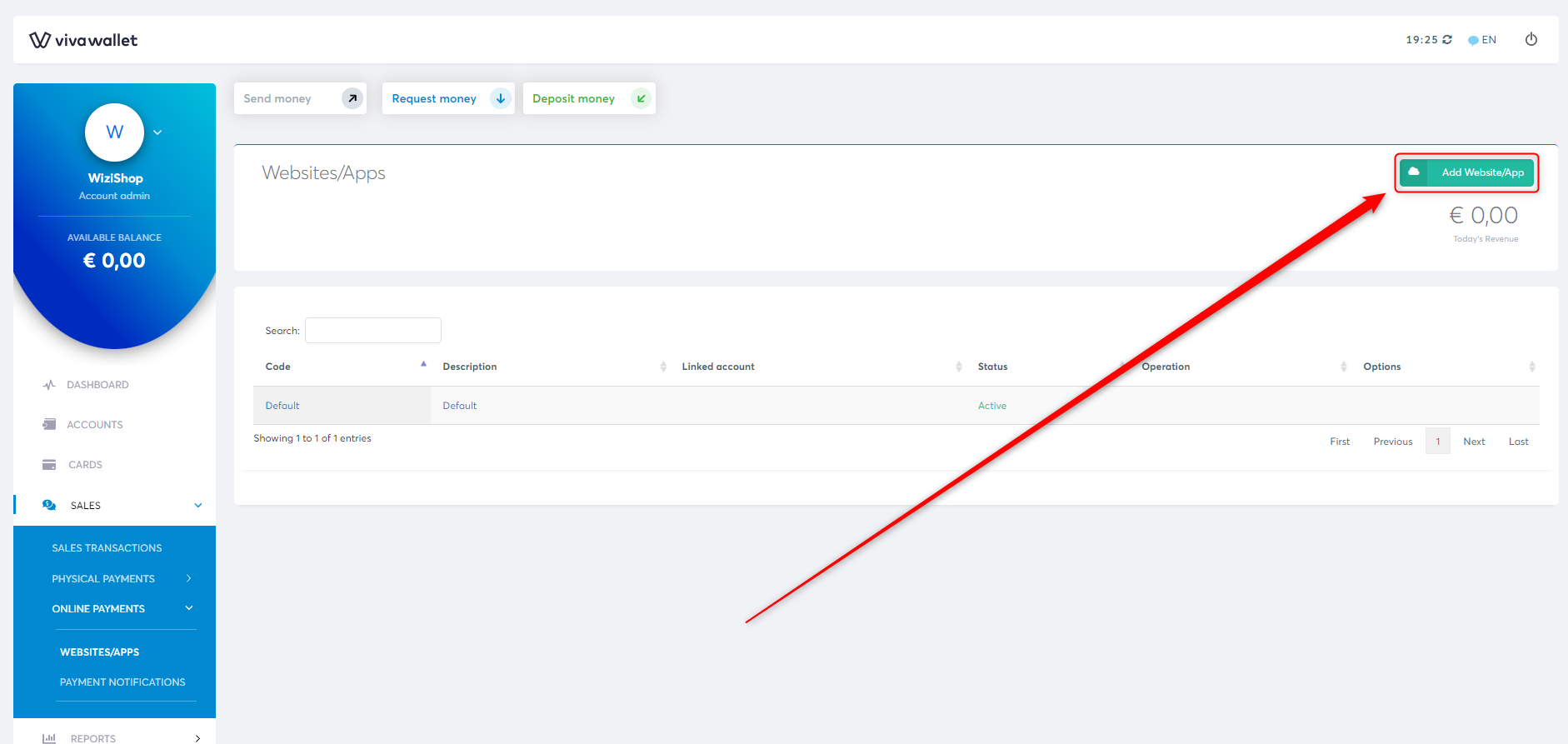
Task: Click the Sales chat icon
Action: [49, 505]
